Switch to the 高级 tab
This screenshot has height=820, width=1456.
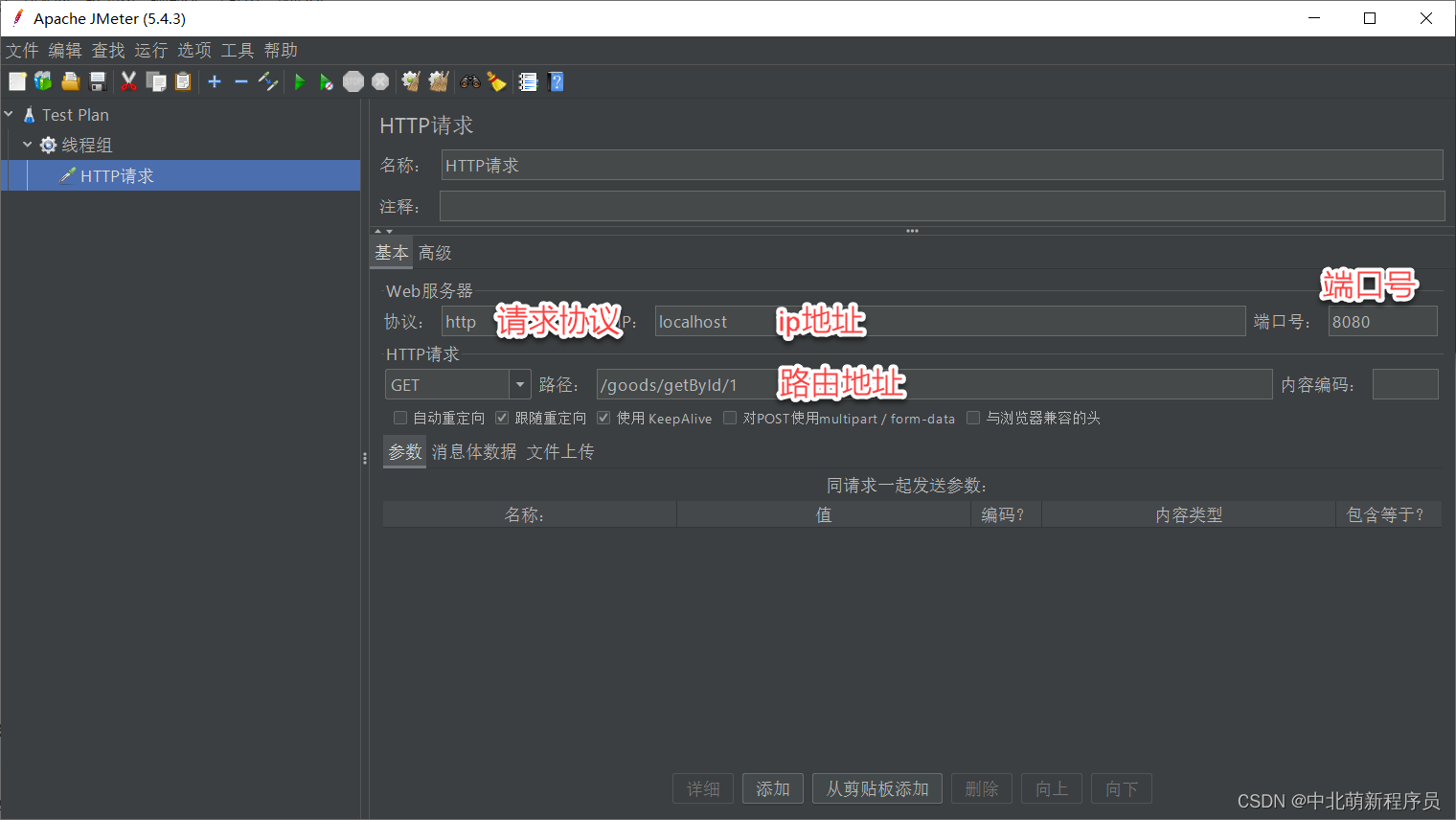435,253
